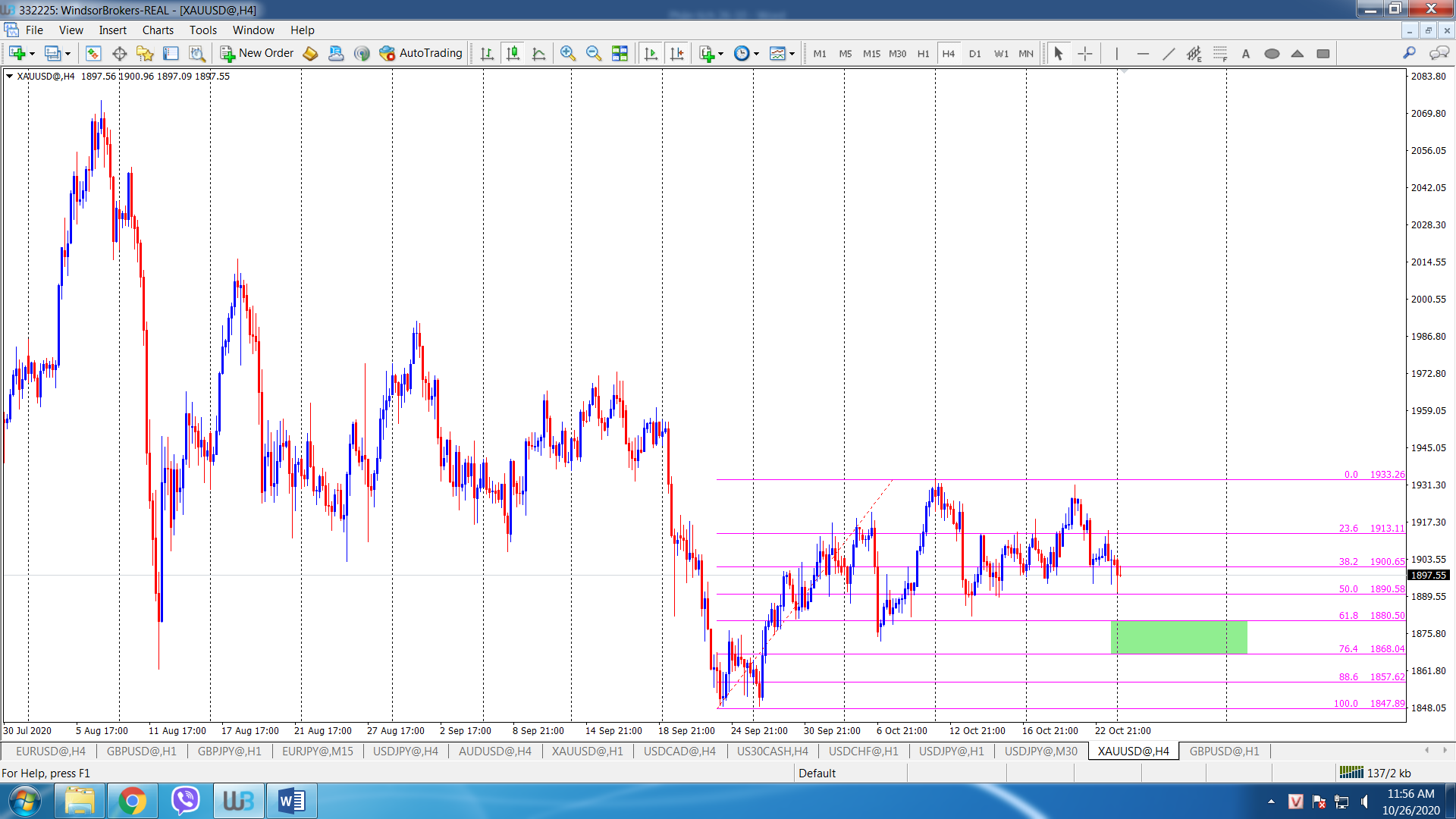Zoom in on the chart
1456x819 pixels.
coord(567,53)
